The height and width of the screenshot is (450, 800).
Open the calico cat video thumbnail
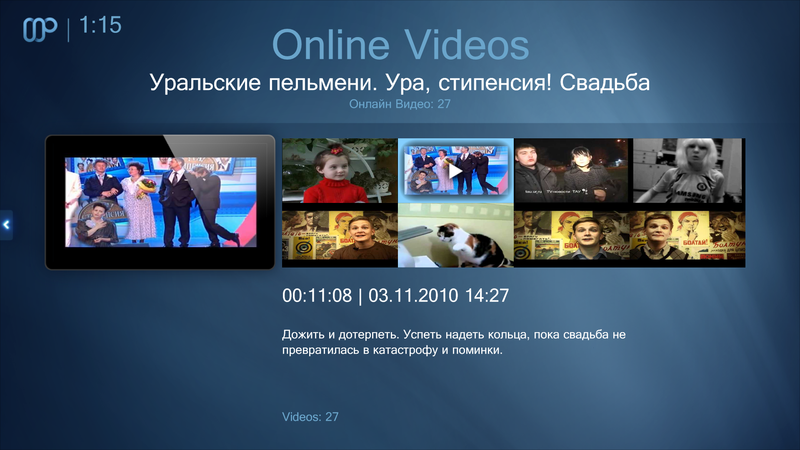point(455,238)
